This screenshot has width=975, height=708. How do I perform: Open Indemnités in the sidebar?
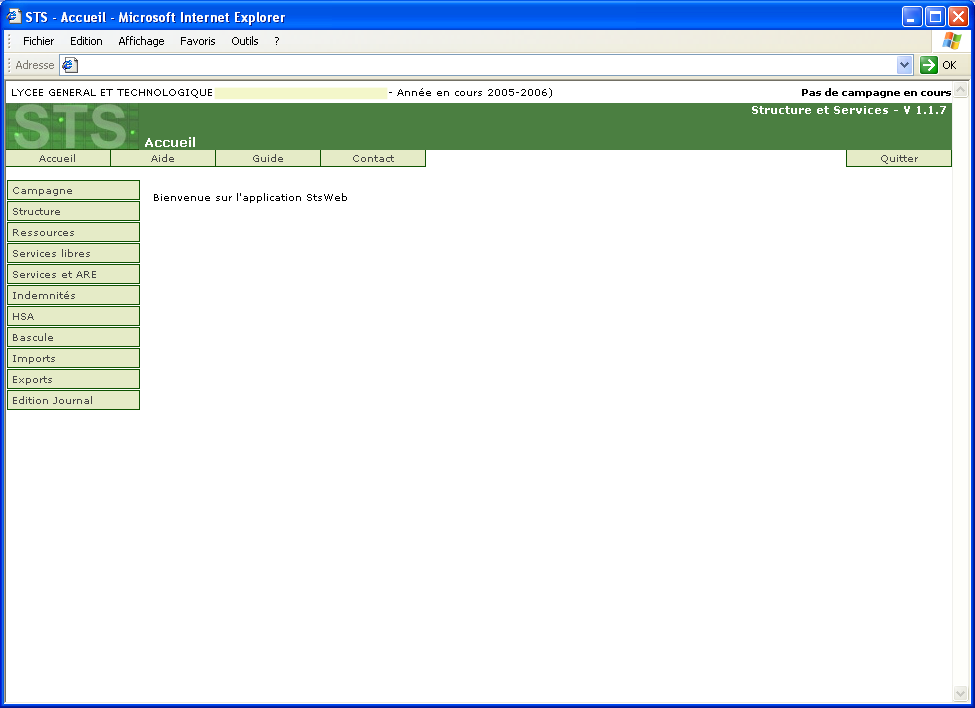73,295
